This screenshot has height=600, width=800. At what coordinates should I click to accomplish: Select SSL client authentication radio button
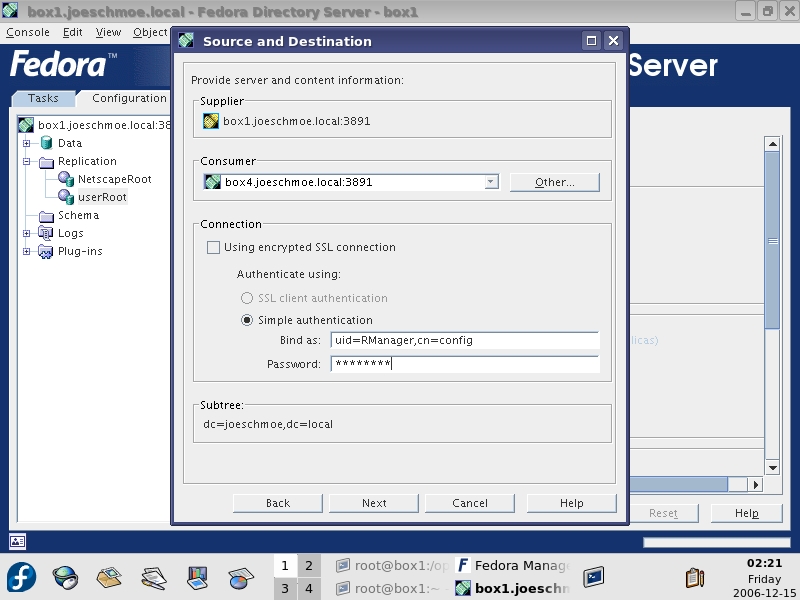247,298
